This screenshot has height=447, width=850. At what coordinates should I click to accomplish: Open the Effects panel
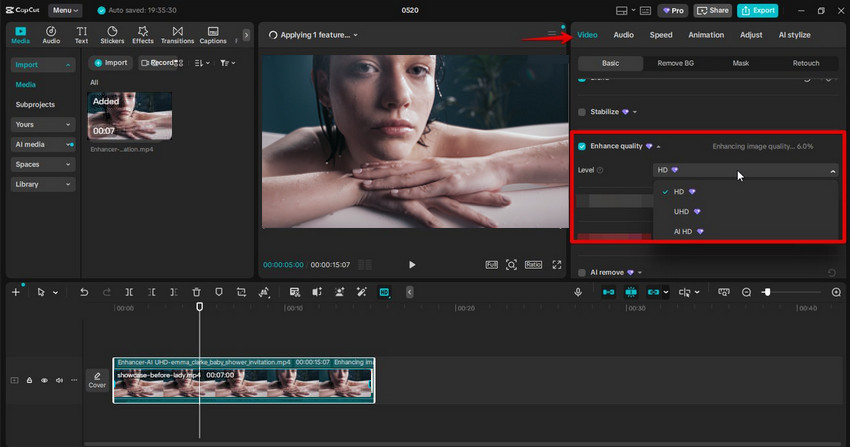tap(143, 35)
